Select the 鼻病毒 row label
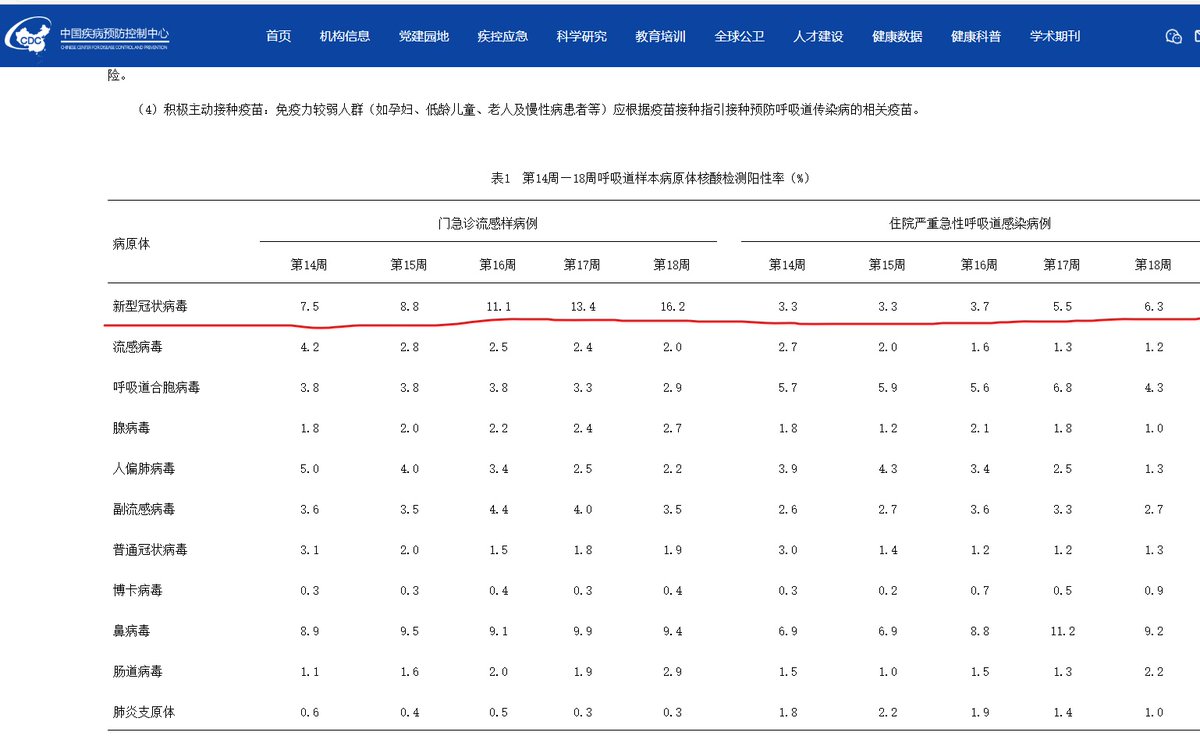Image resolution: width=1200 pixels, height=743 pixels. [131, 631]
